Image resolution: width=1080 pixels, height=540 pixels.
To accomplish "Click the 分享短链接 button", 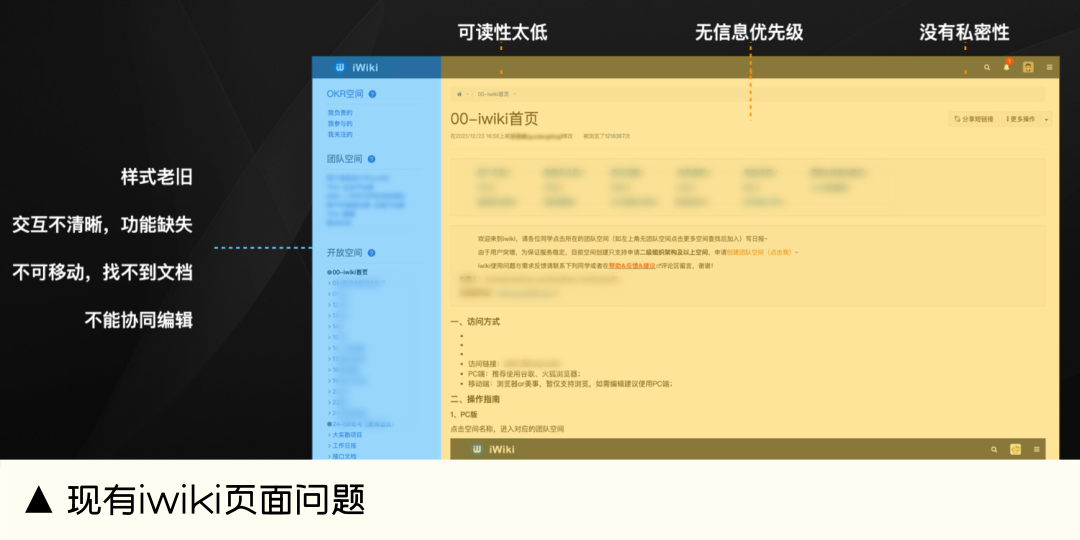I will (x=974, y=119).
